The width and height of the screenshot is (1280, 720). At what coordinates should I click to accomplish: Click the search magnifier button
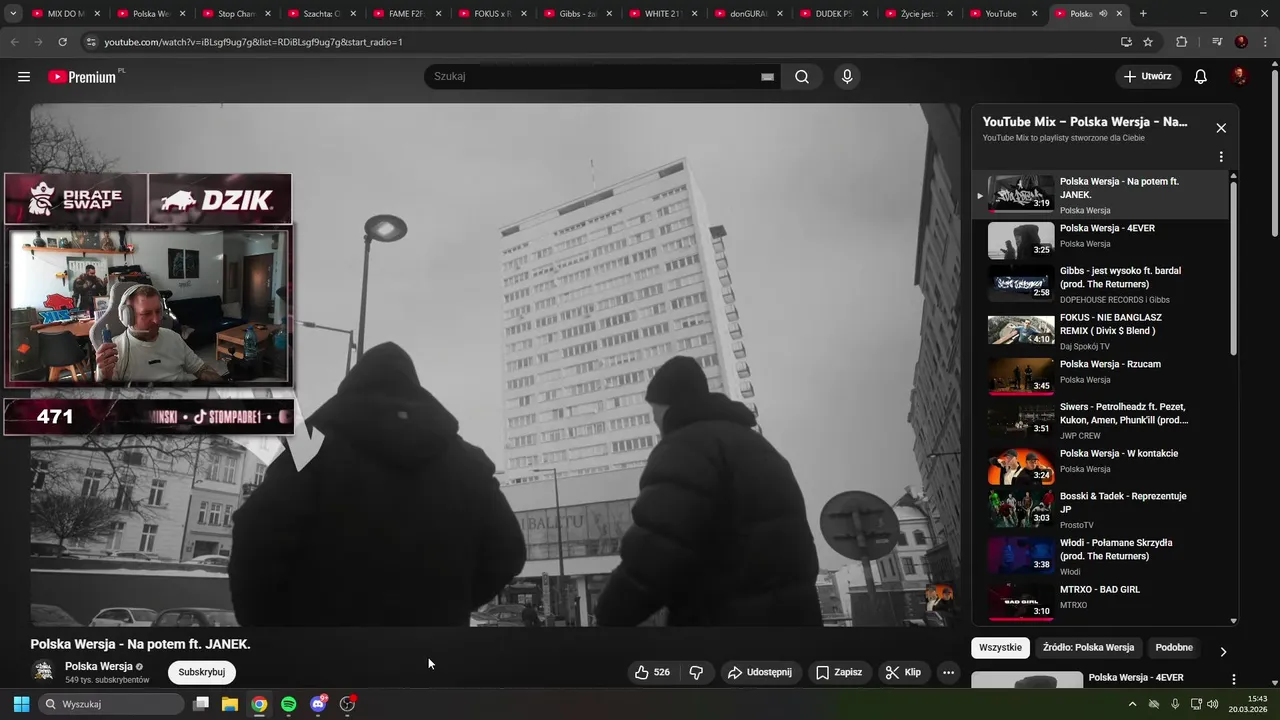pyautogui.click(x=802, y=77)
